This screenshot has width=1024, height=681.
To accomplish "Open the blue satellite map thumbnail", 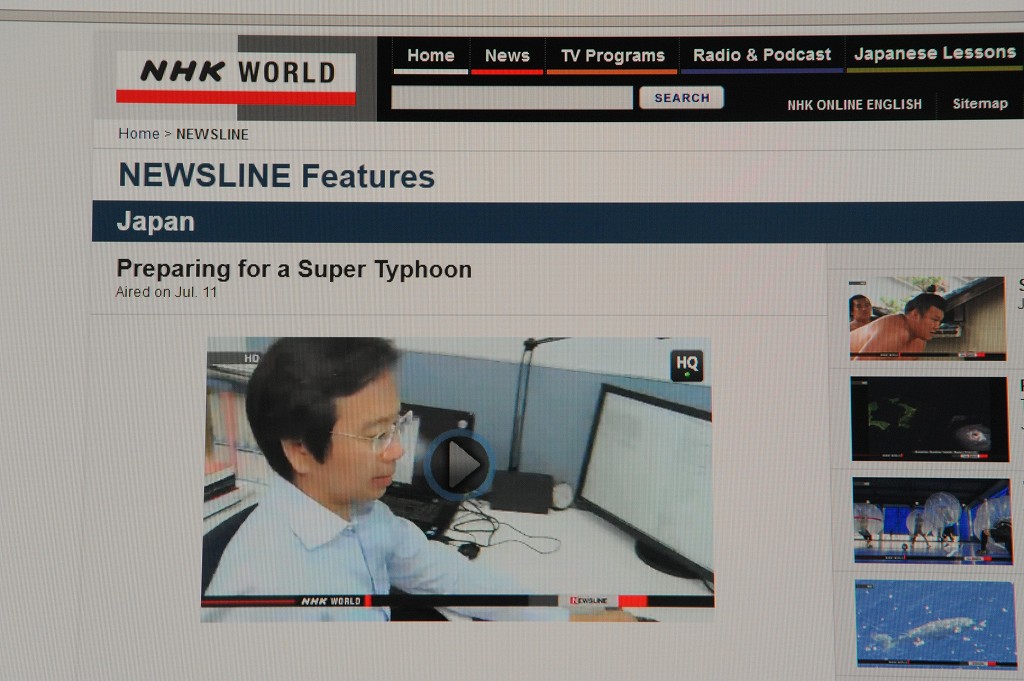I will [934, 624].
